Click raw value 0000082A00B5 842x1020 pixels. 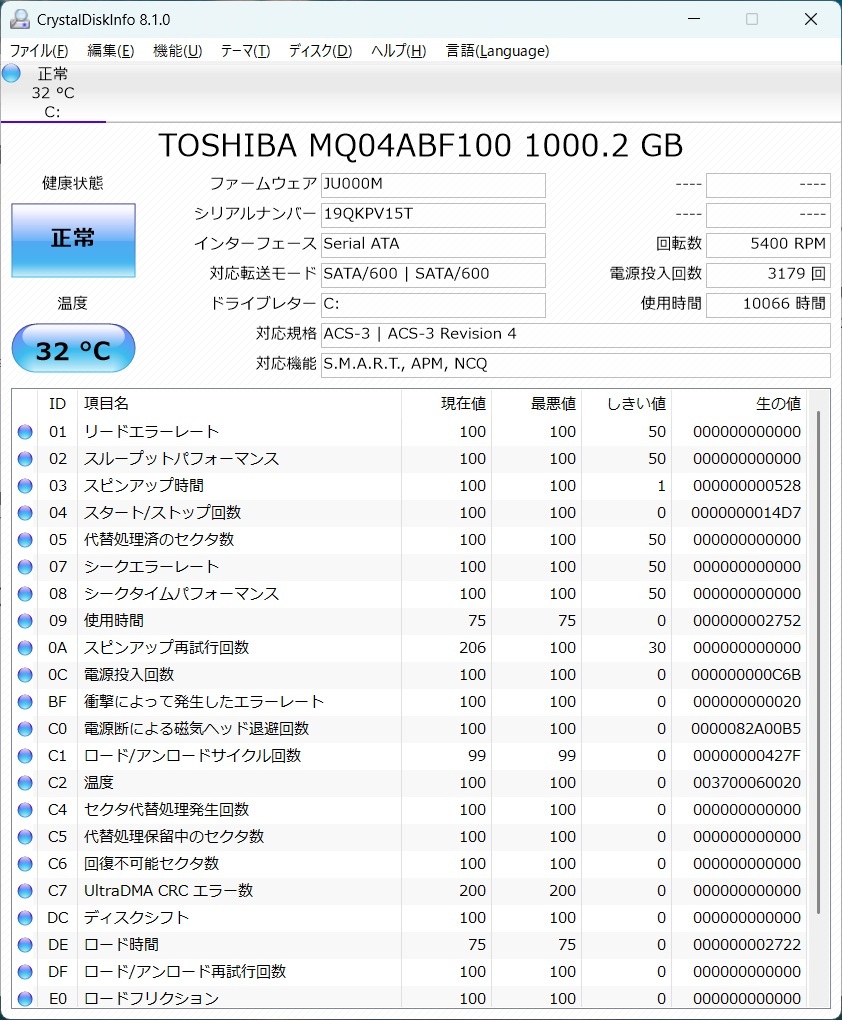point(746,729)
